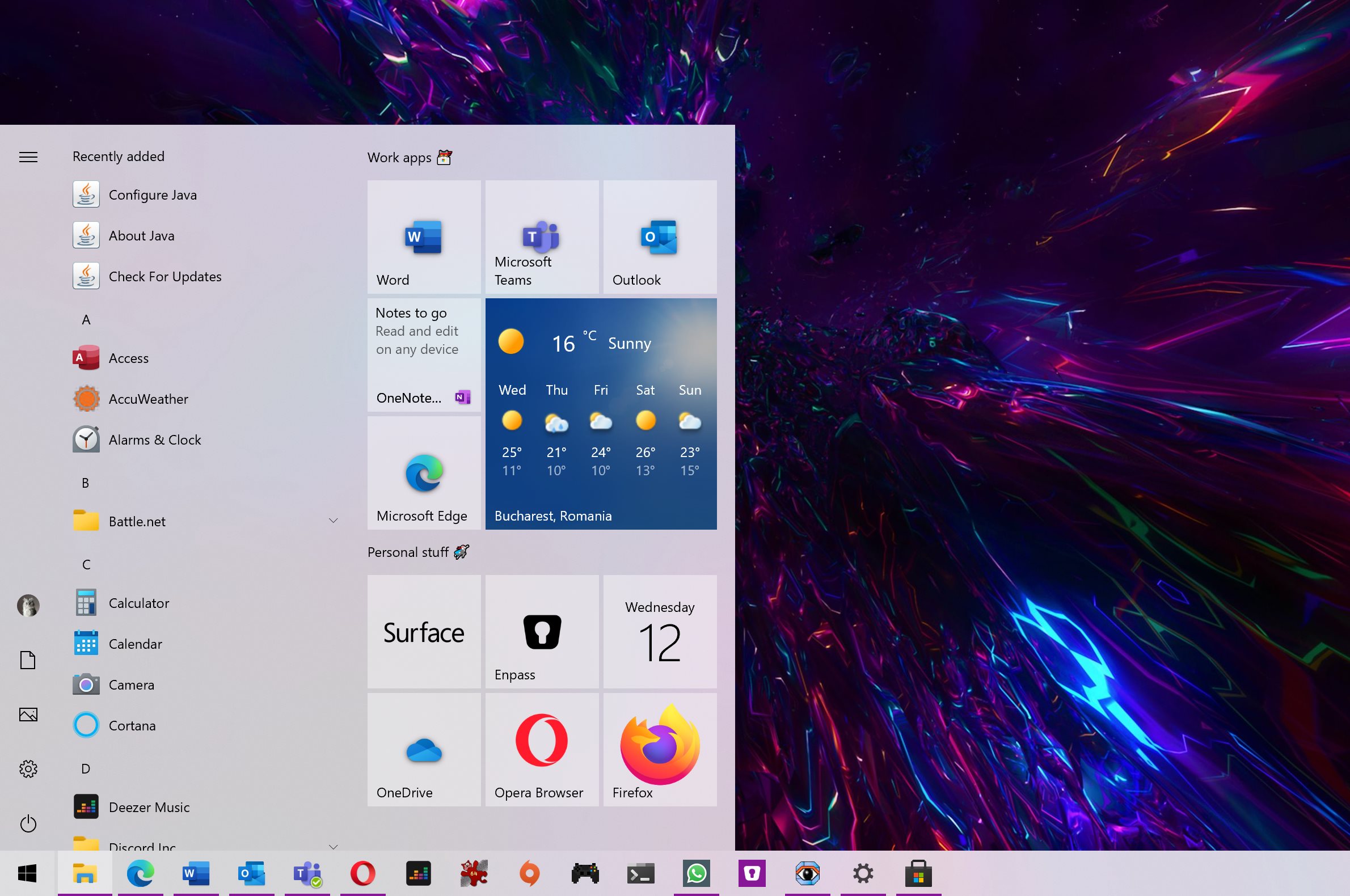
Task: Open Calendar from app list
Action: (x=206, y=644)
